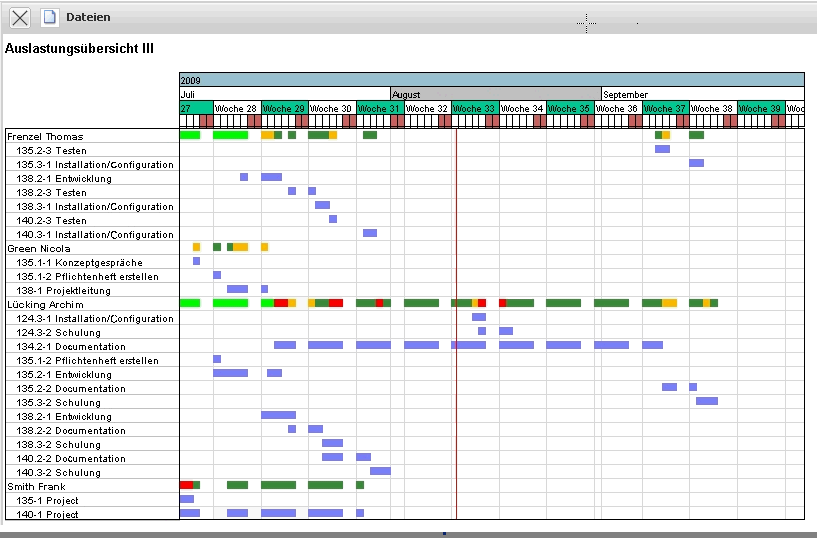The image size is (817, 538).
Task: Select Woche 31 column header
Action: pos(380,108)
